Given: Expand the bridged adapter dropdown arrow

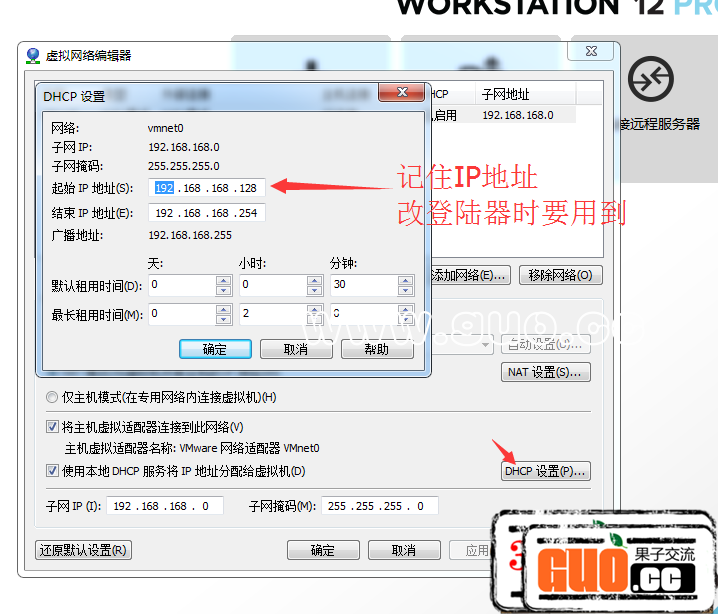Looking at the screenshot, I should pos(486,345).
